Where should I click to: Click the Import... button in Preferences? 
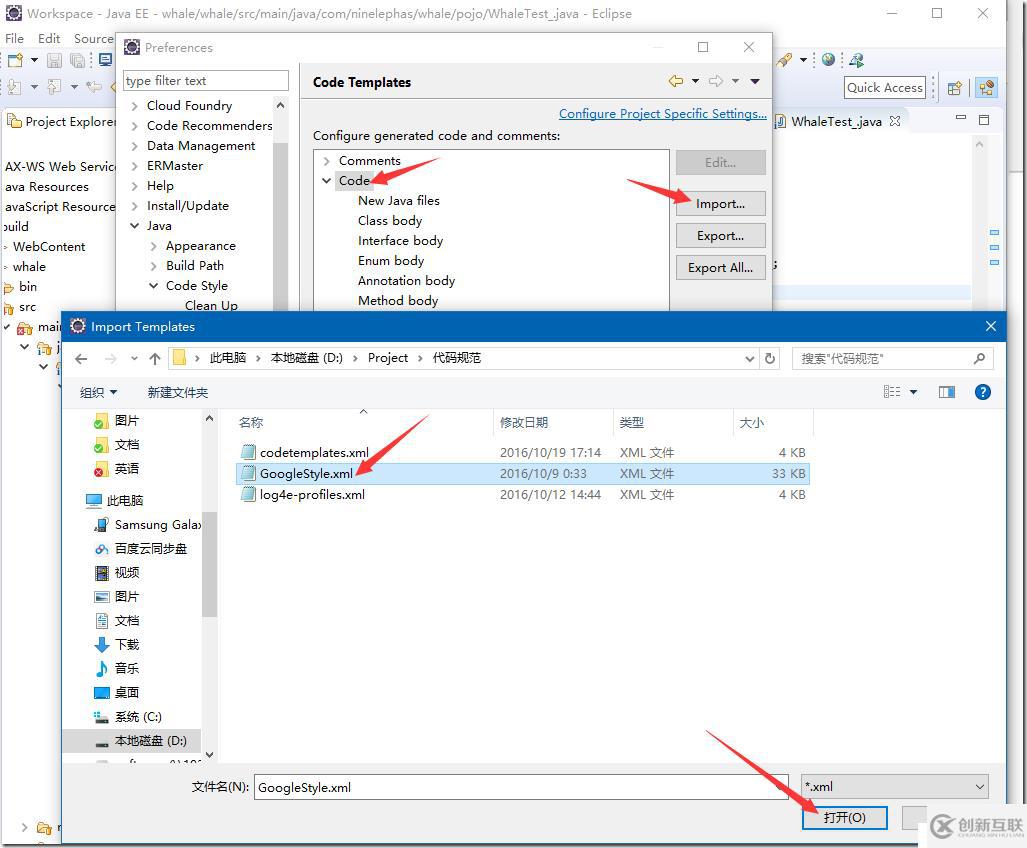tap(720, 204)
